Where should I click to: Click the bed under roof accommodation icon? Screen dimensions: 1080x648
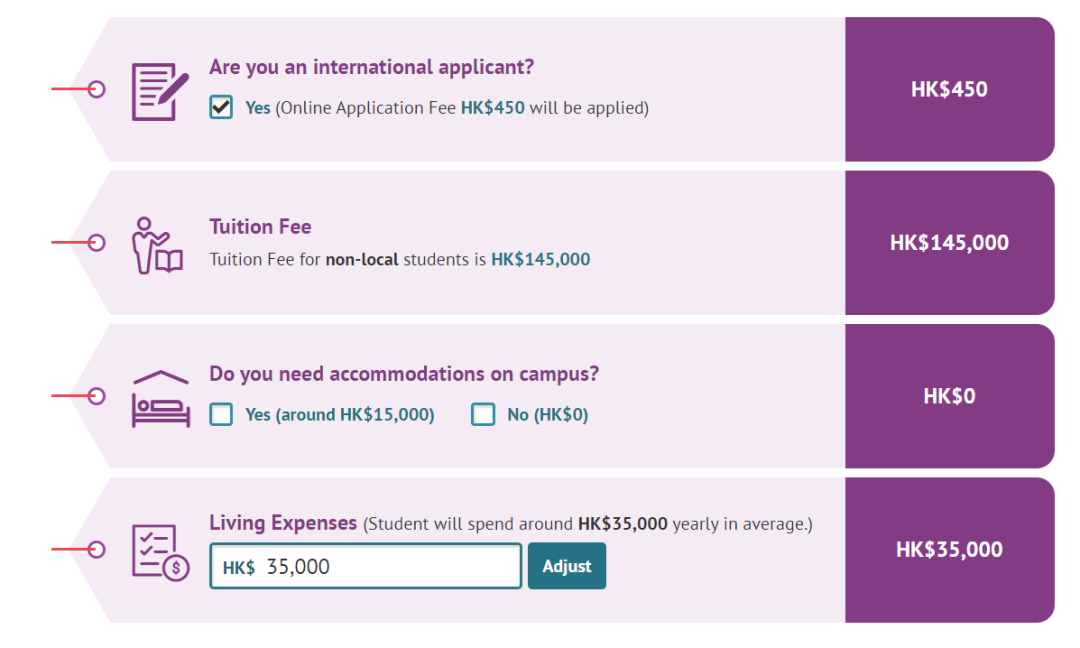160,399
